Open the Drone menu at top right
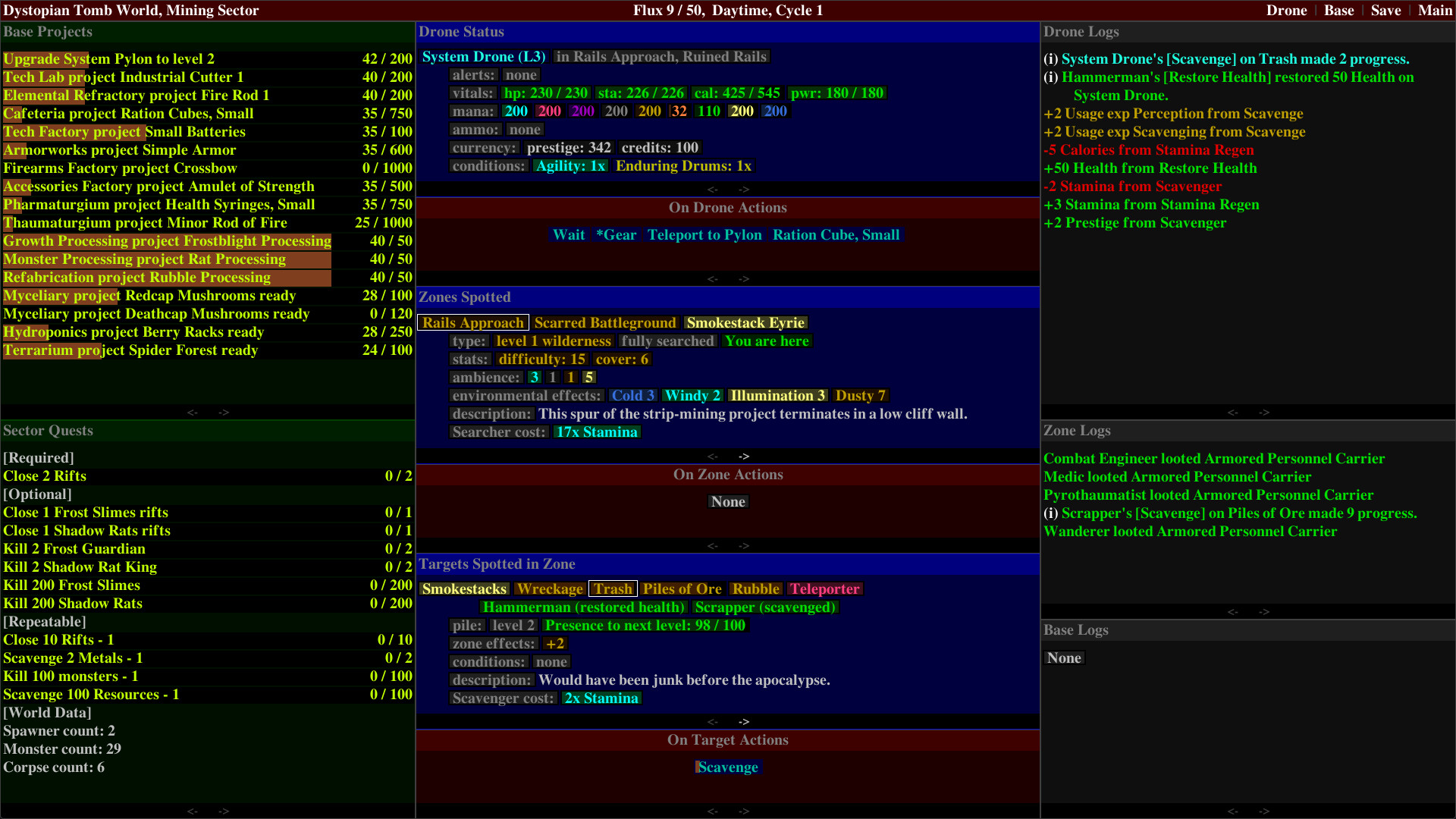 click(x=1287, y=10)
